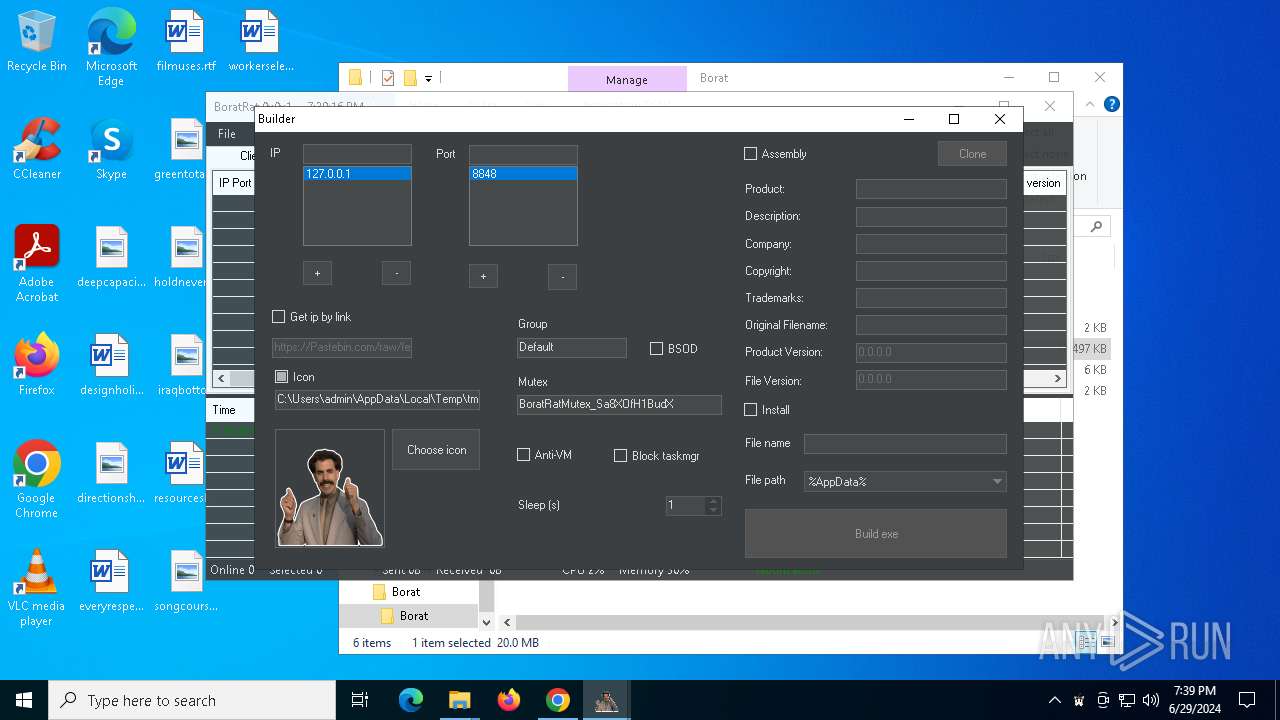Image resolution: width=1280 pixels, height=720 pixels.
Task: Open Task View in the taskbar
Action: [360, 700]
